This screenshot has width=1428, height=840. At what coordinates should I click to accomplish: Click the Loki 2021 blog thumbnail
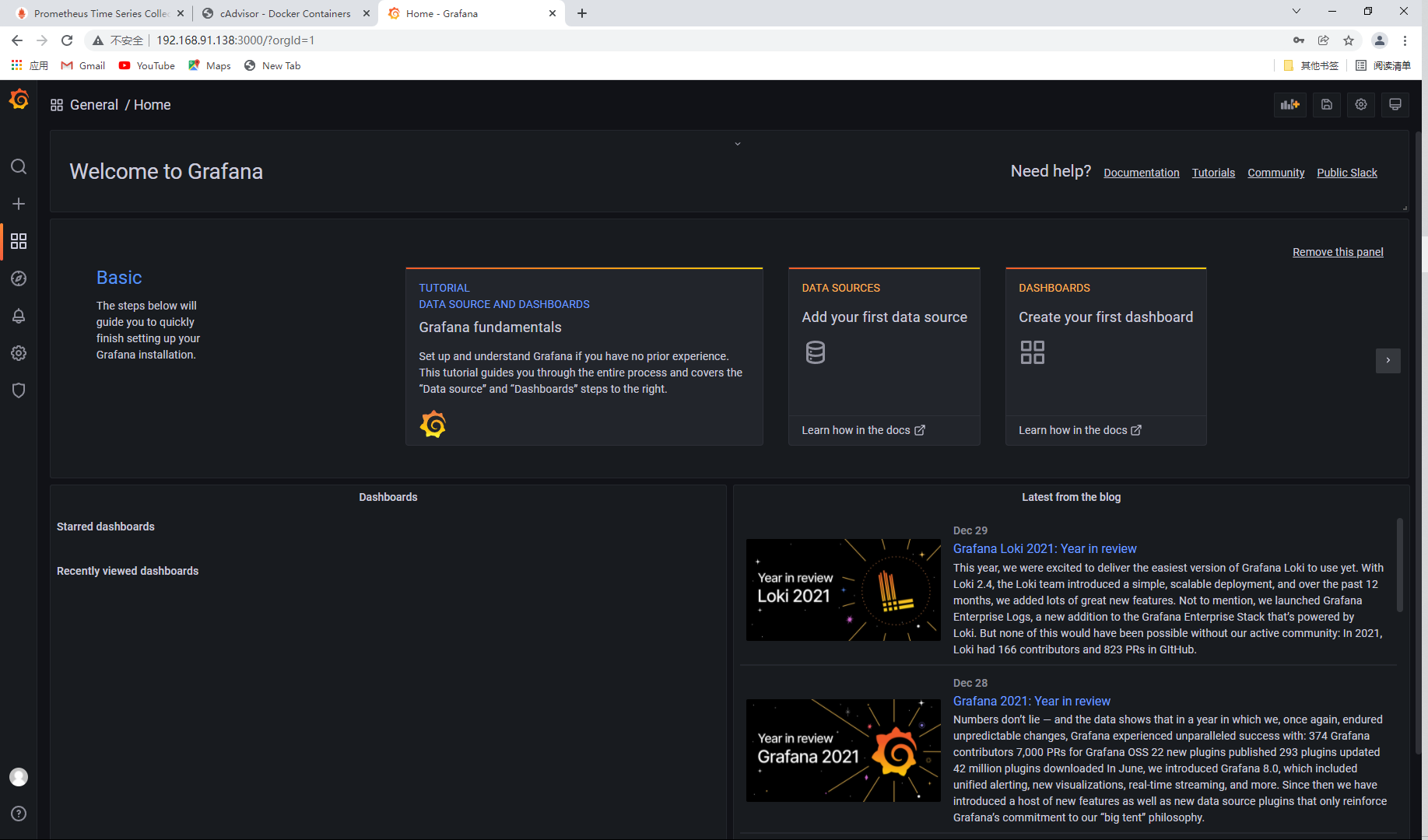[x=844, y=590]
